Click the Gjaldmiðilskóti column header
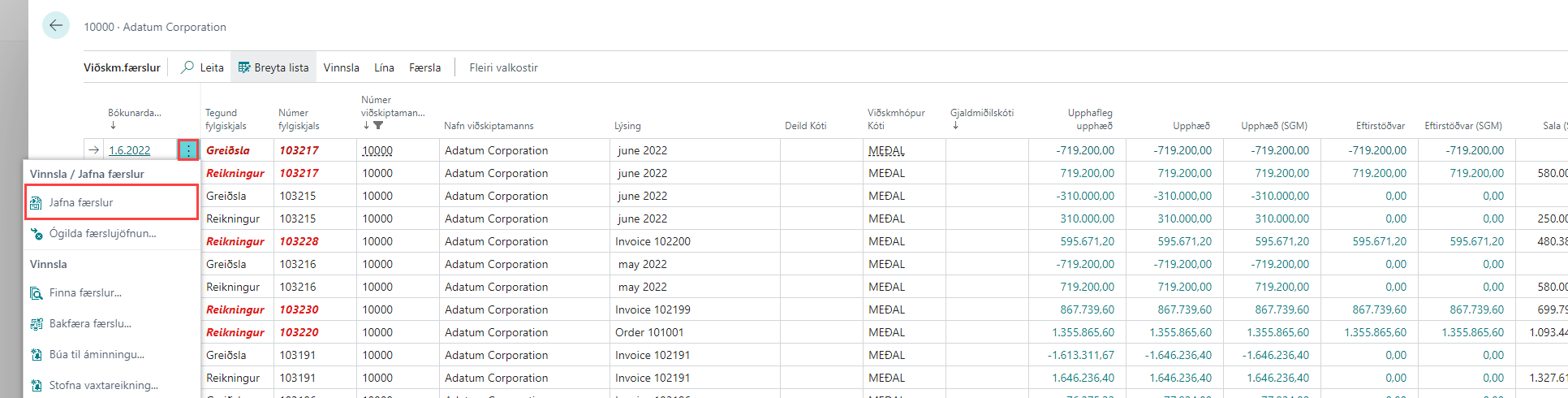The image size is (1568, 398). 981,113
